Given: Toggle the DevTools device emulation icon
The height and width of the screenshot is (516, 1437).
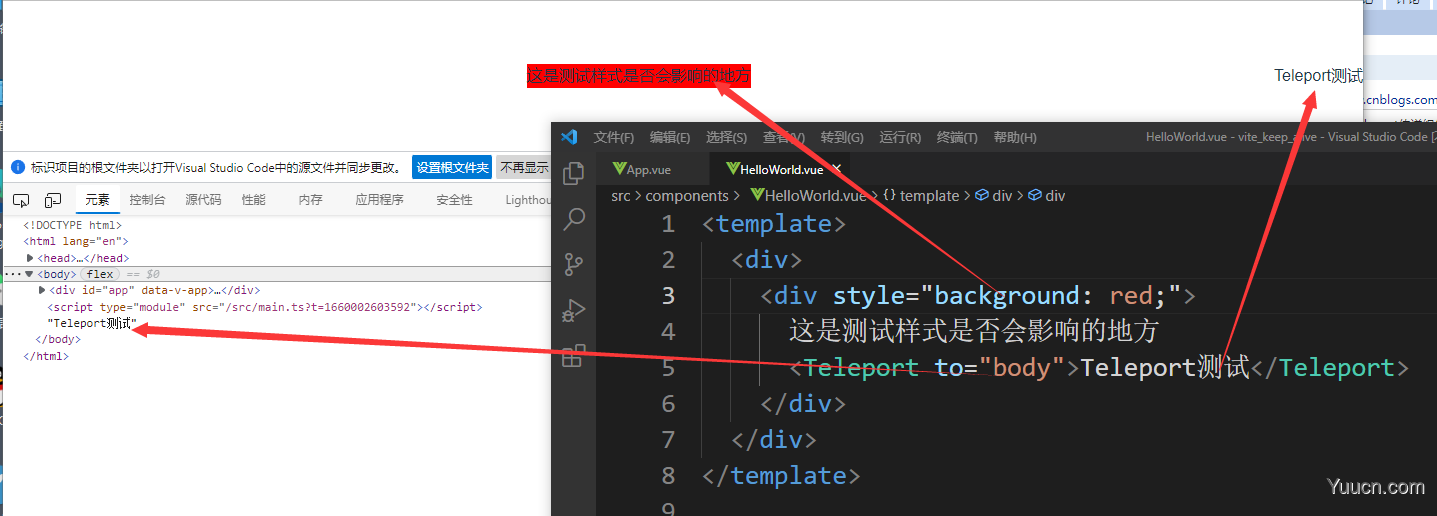Looking at the screenshot, I should coord(53,200).
